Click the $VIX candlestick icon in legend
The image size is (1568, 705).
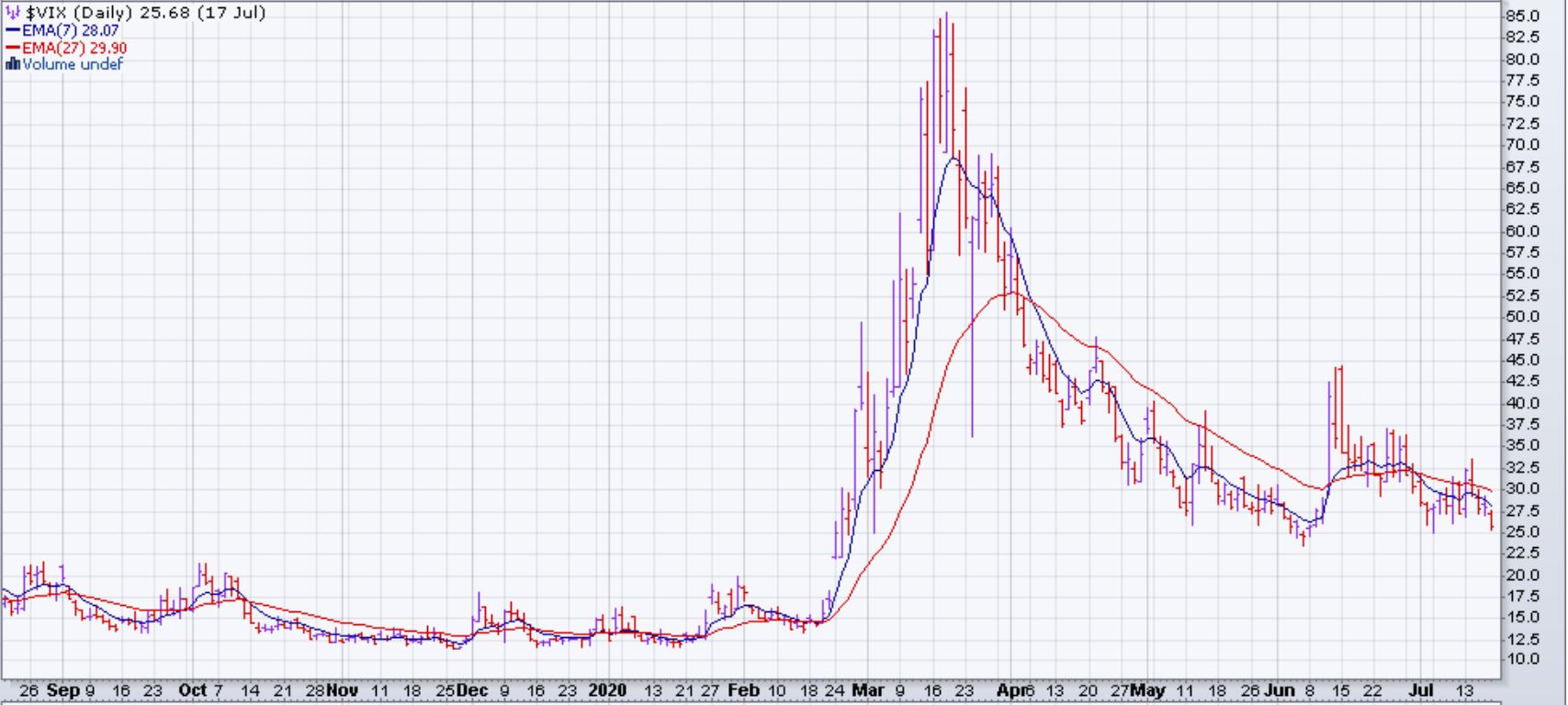click(12, 14)
